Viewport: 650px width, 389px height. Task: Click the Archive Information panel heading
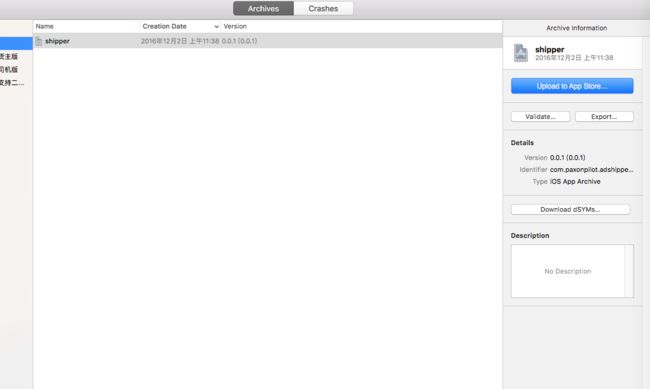[x=577, y=28]
